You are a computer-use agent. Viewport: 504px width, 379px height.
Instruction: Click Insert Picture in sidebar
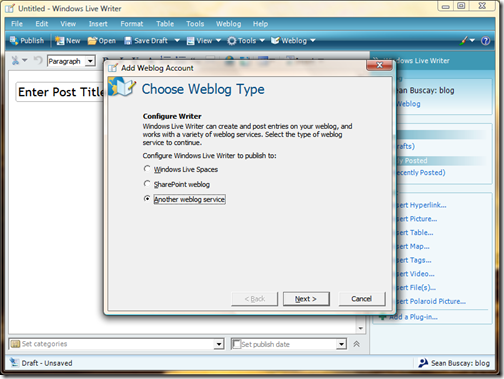(417, 219)
